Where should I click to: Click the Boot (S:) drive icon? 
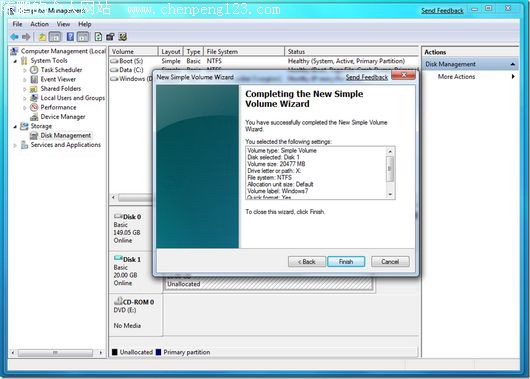click(114, 61)
